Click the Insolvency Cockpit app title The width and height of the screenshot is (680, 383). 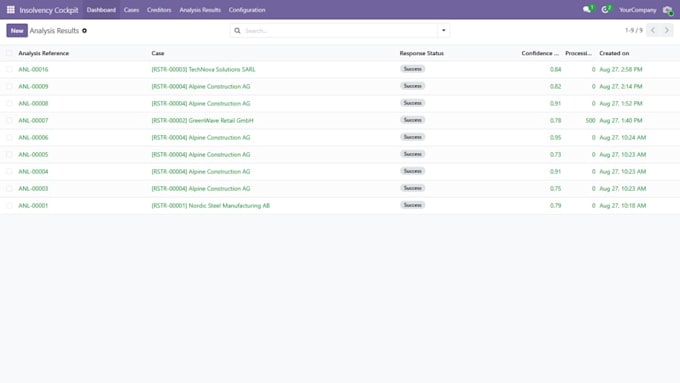click(x=49, y=10)
